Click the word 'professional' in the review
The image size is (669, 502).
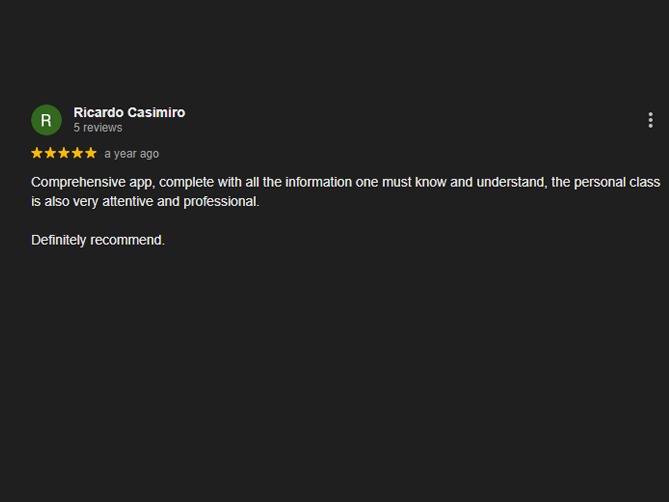click(220, 201)
